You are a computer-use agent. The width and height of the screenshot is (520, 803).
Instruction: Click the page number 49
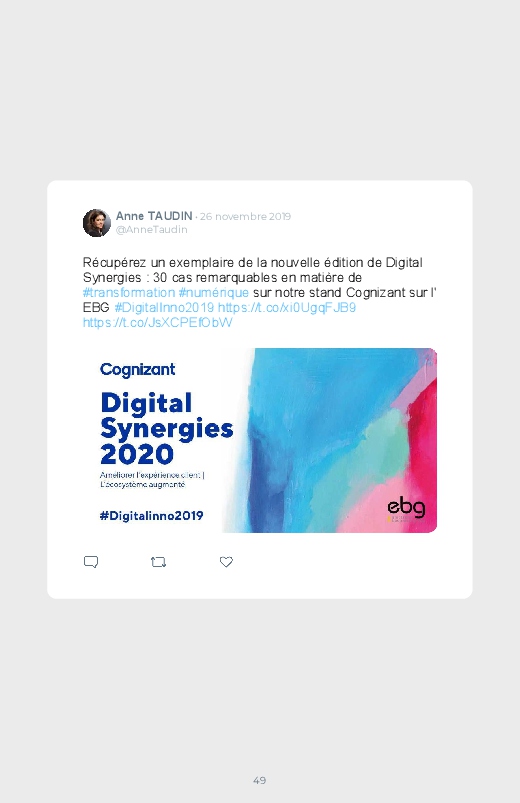pos(260,780)
